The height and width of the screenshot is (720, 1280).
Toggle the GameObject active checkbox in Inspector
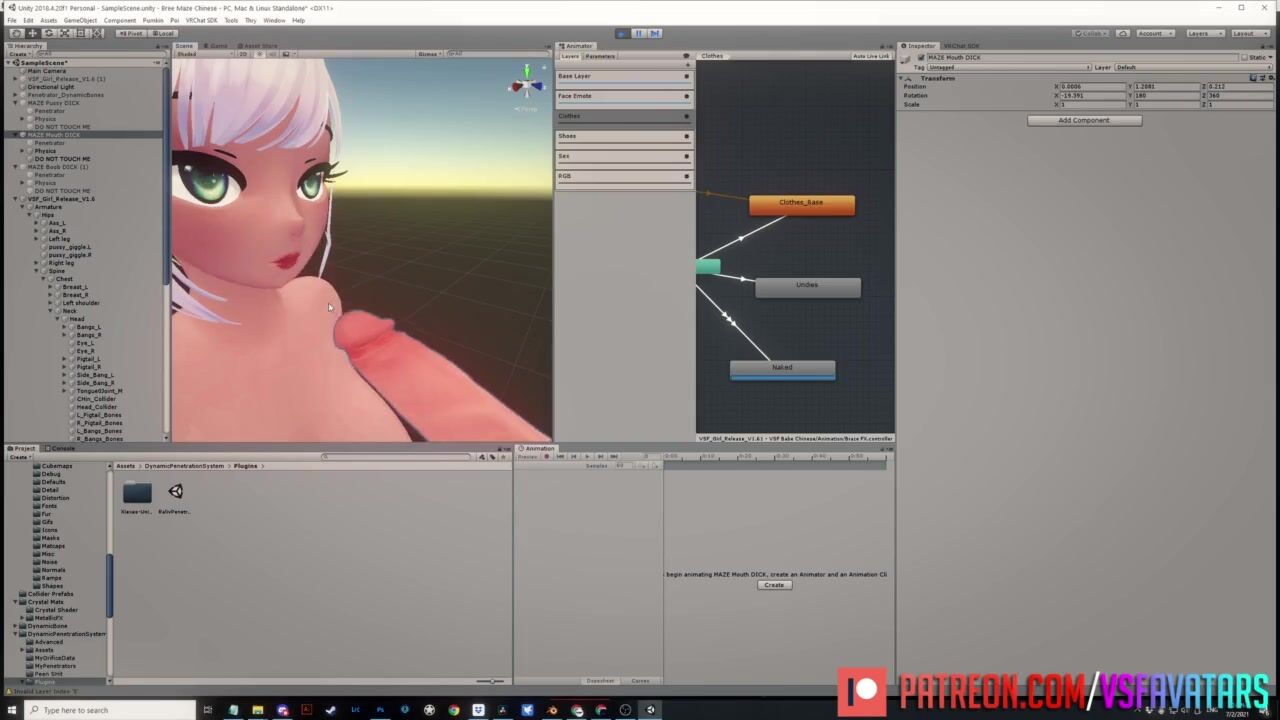click(x=921, y=57)
